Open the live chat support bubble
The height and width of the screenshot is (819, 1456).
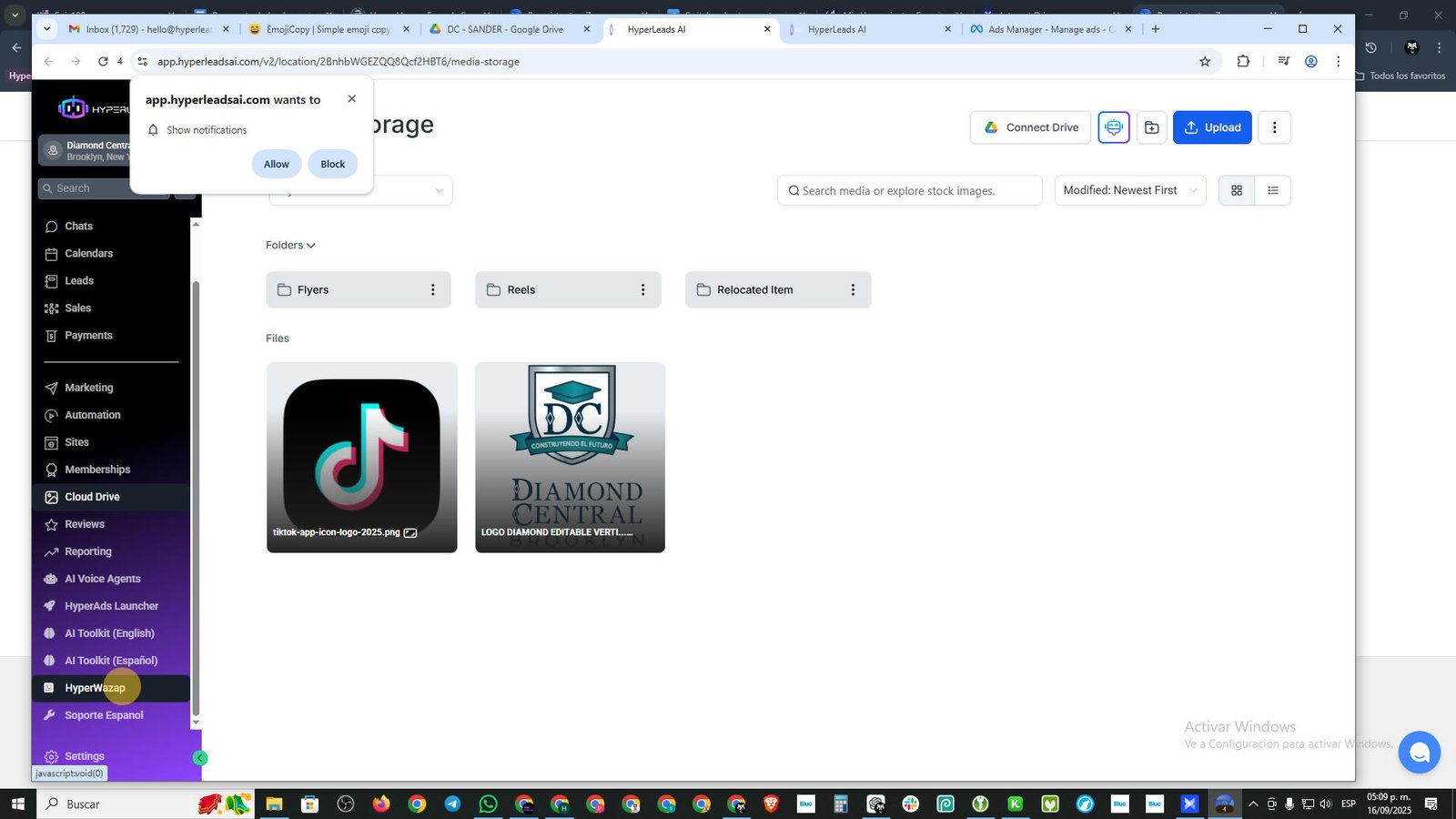(1420, 753)
